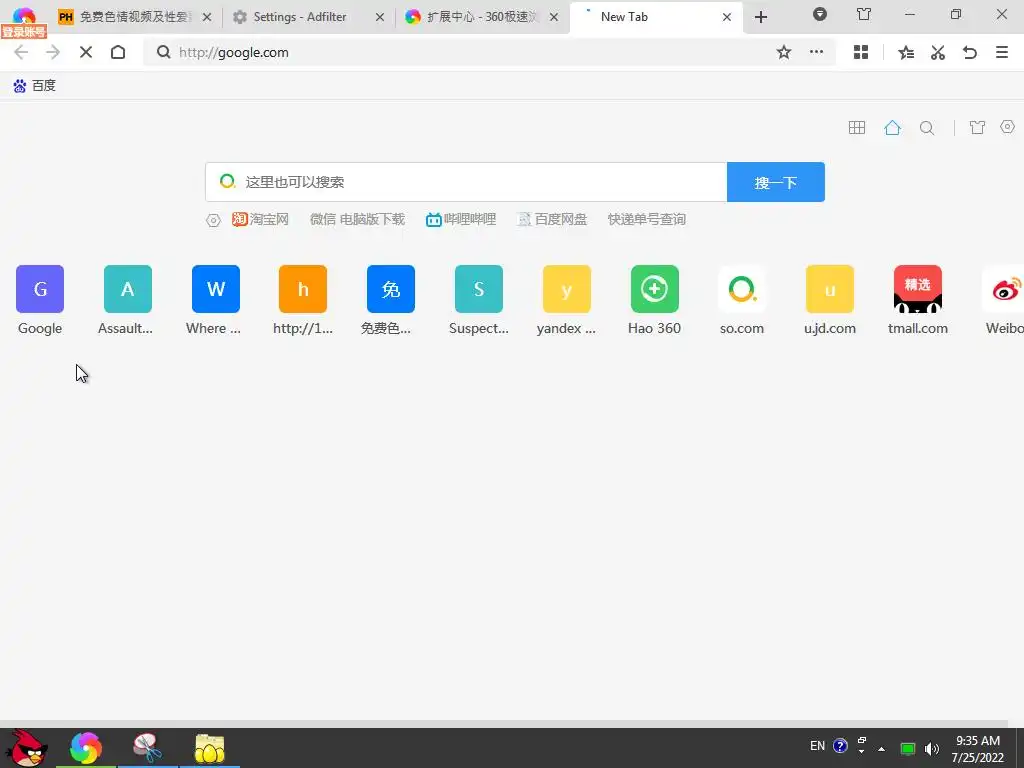The width and height of the screenshot is (1024, 768).
Task: Switch the new tab page to grid view
Action: point(857,127)
